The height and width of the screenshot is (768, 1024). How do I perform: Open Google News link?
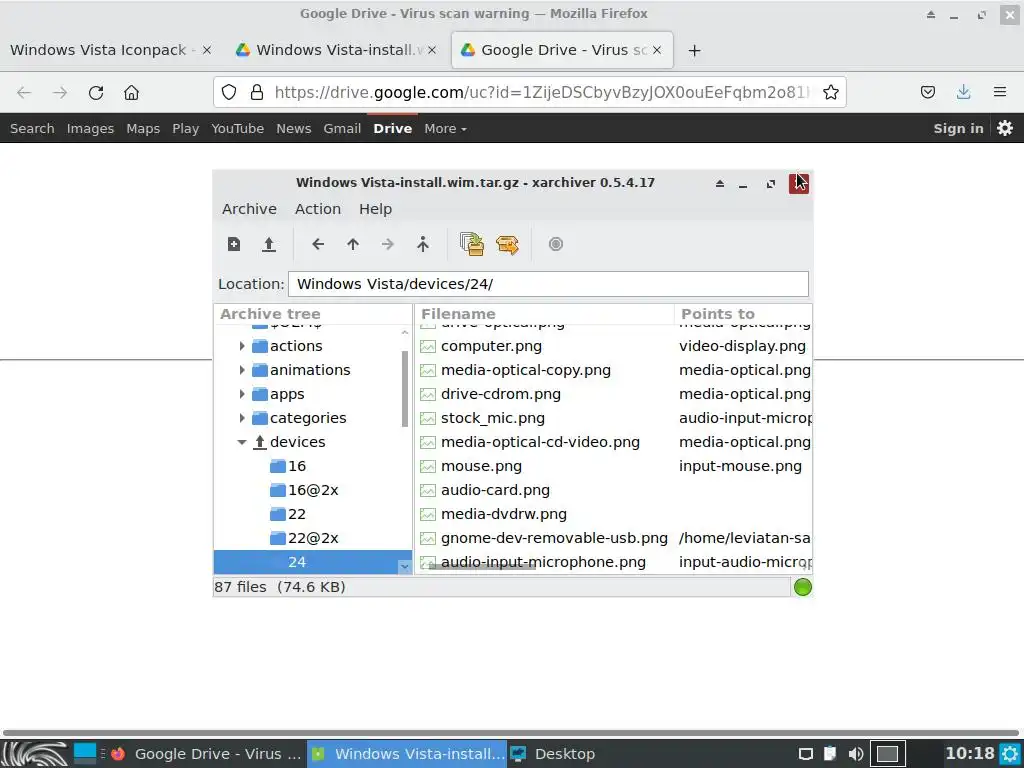(x=294, y=129)
